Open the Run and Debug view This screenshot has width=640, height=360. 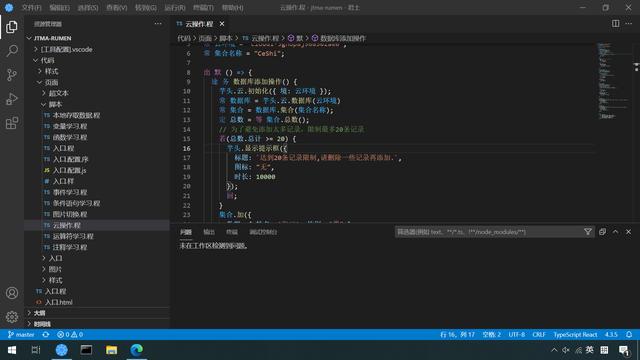coord(12,99)
